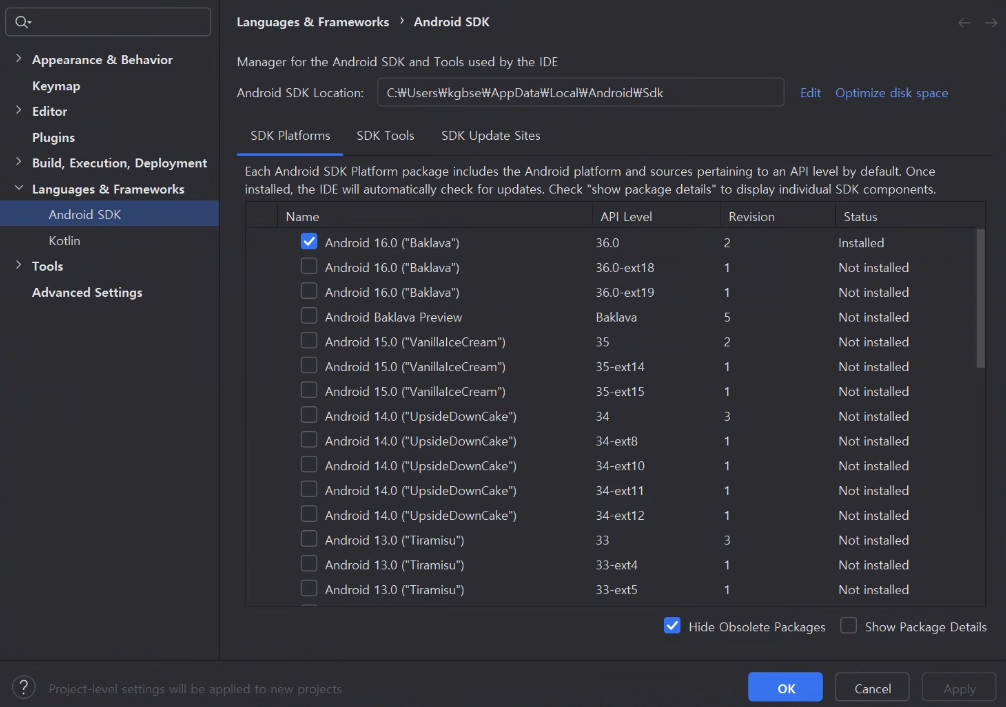Sort by API Level column header
The width and height of the screenshot is (1006, 707).
pos(656,216)
